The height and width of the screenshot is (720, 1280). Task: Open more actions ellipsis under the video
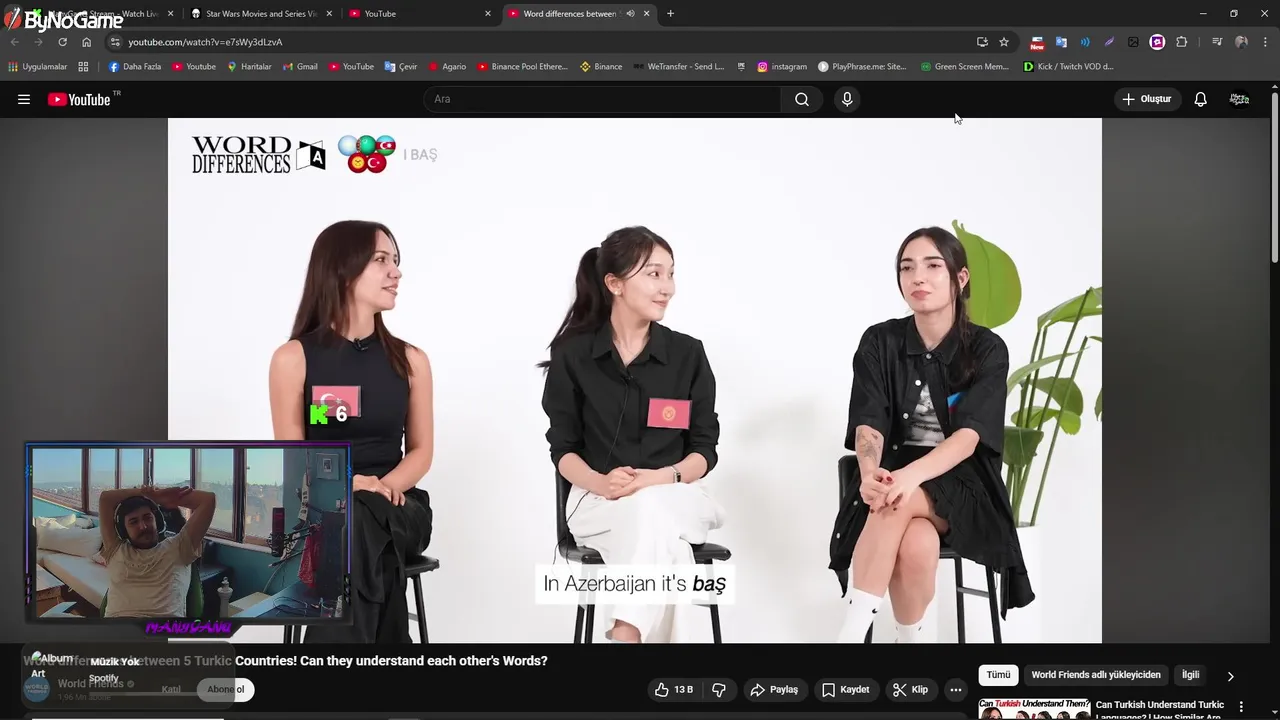pyautogui.click(x=955, y=690)
